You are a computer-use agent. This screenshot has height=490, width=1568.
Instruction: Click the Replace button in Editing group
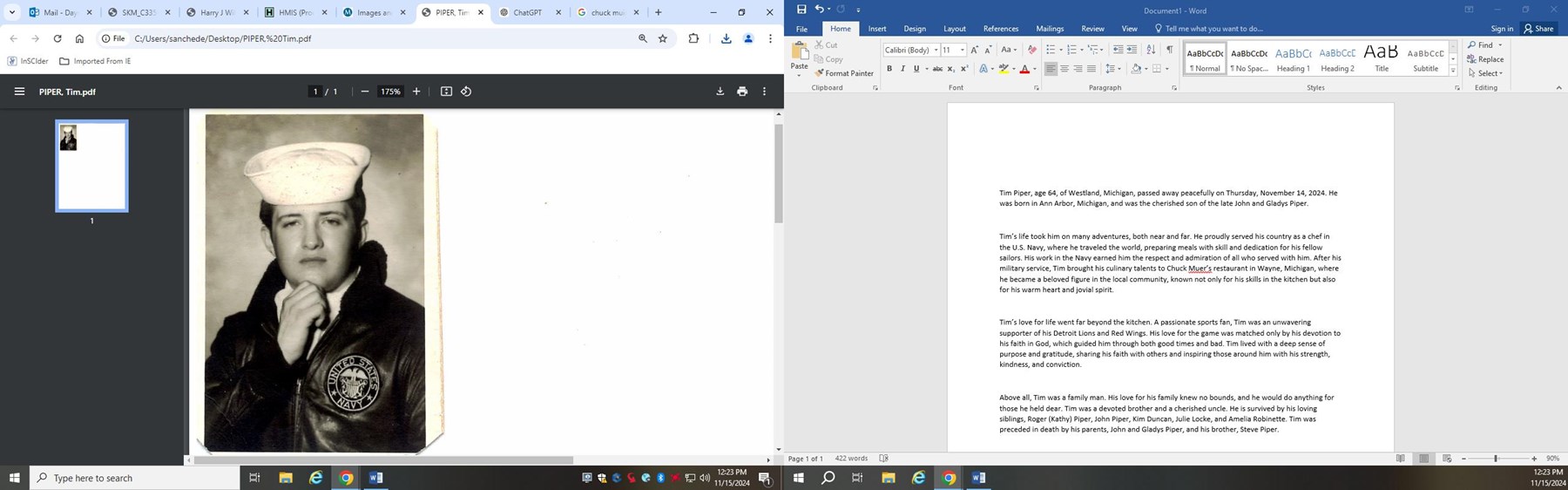(1485, 59)
